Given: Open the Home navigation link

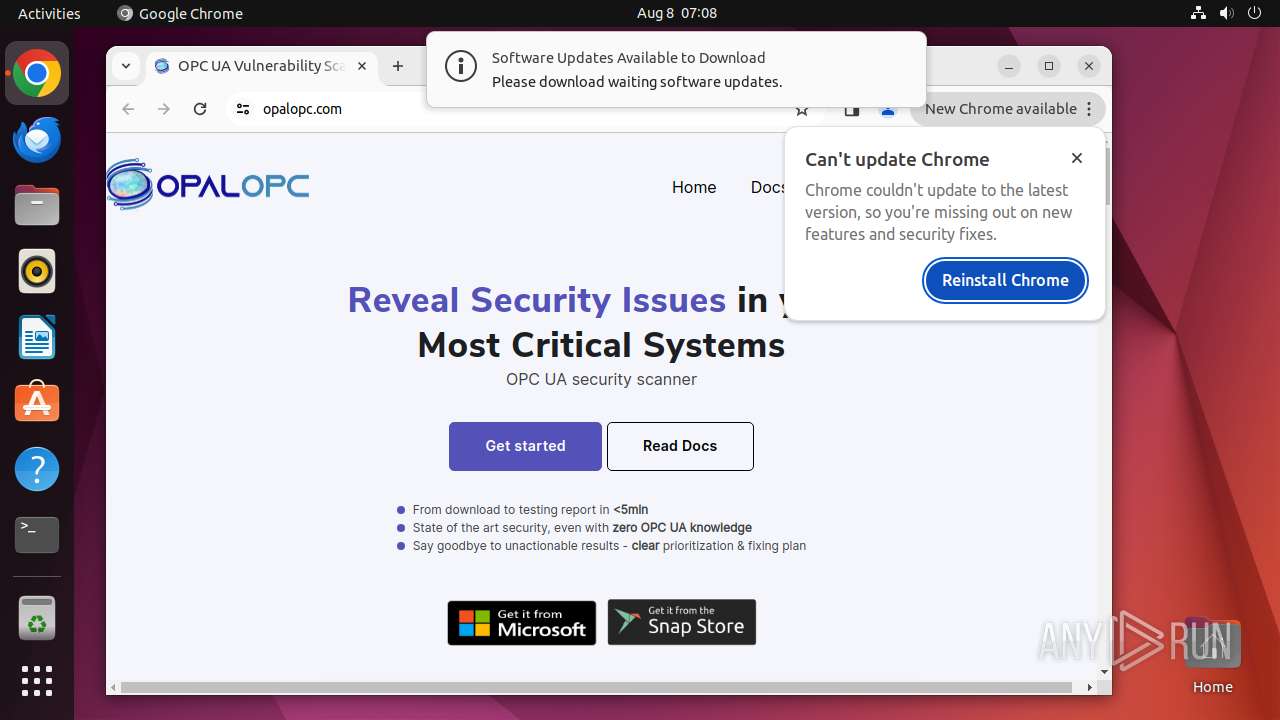Looking at the screenshot, I should click(694, 187).
